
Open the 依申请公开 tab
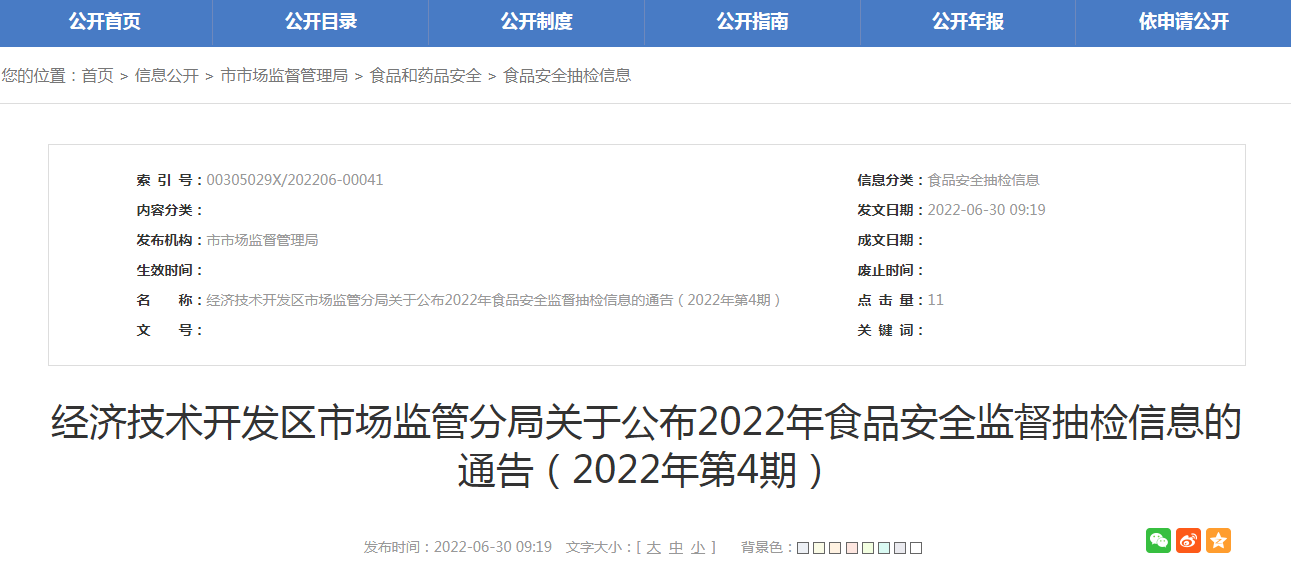[1184, 22]
